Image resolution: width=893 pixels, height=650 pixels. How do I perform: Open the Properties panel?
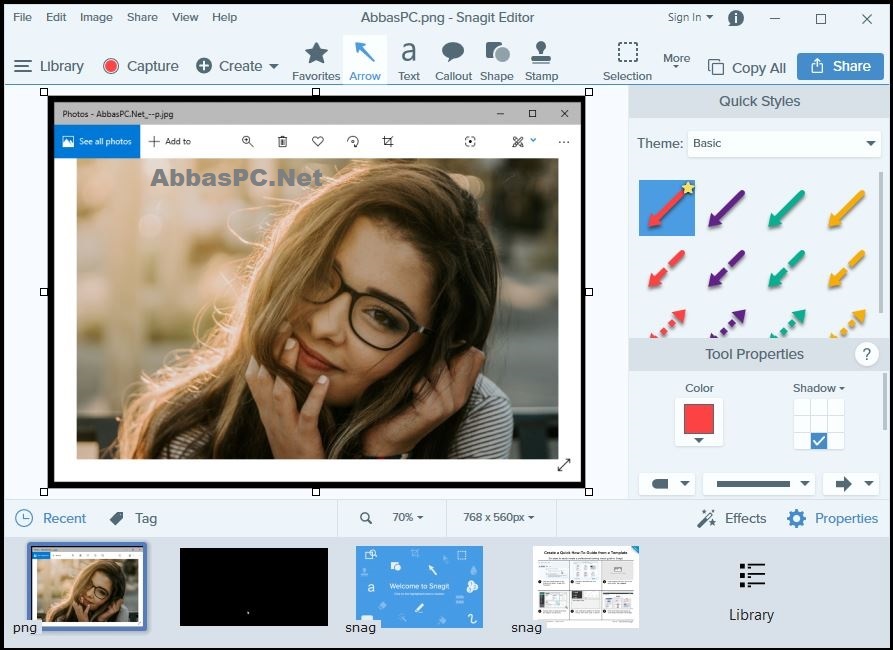[832, 518]
